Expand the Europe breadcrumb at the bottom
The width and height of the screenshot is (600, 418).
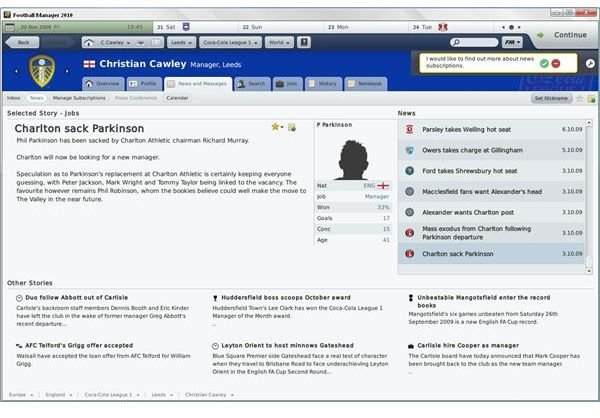21,395
